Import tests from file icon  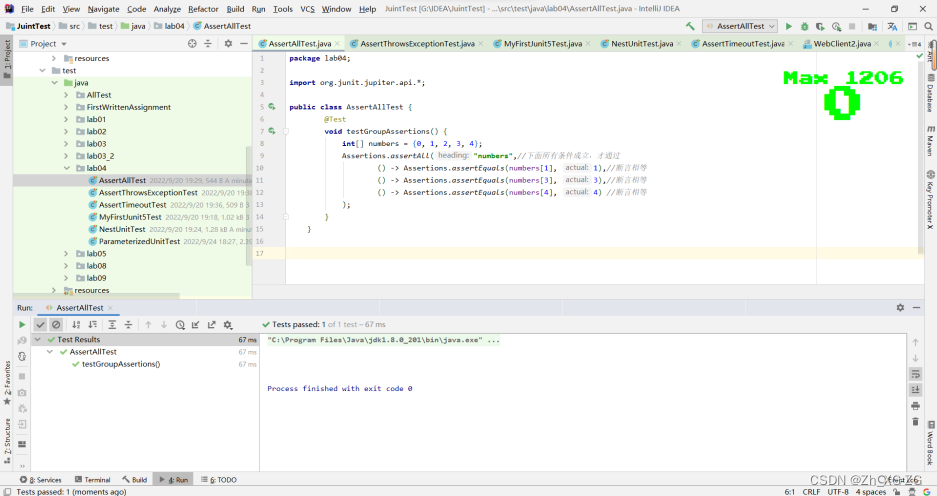pos(195,324)
